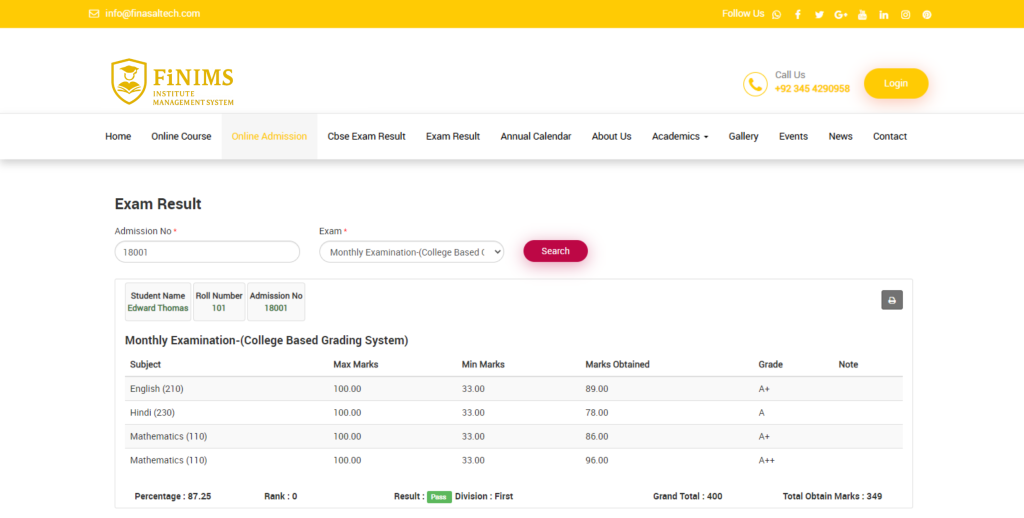The image size is (1024, 518).
Task: Open the Gallery page
Action: pos(743,137)
